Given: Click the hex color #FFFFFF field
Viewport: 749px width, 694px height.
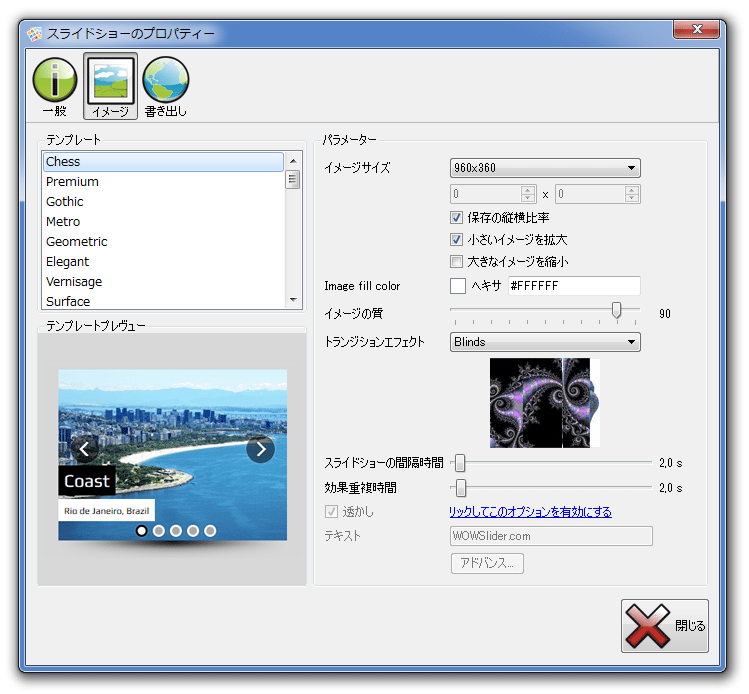Looking at the screenshot, I should click(574, 286).
